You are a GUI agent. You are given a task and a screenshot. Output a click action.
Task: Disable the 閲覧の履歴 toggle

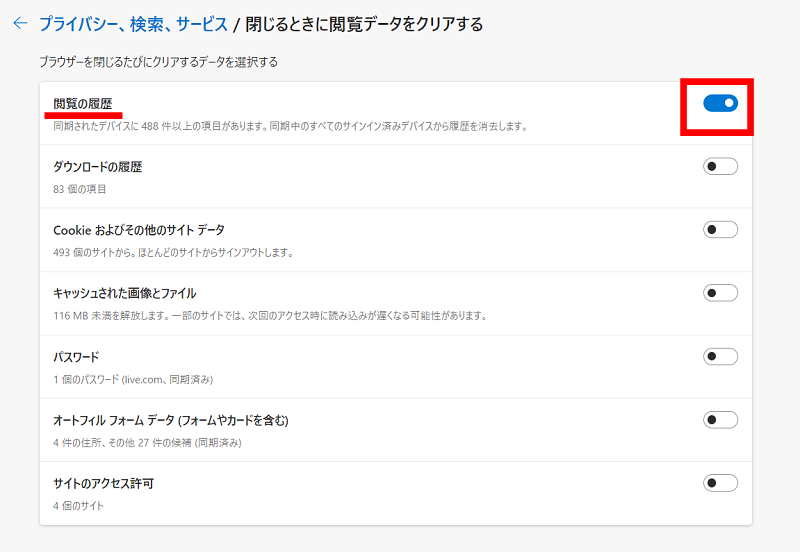tap(720, 103)
